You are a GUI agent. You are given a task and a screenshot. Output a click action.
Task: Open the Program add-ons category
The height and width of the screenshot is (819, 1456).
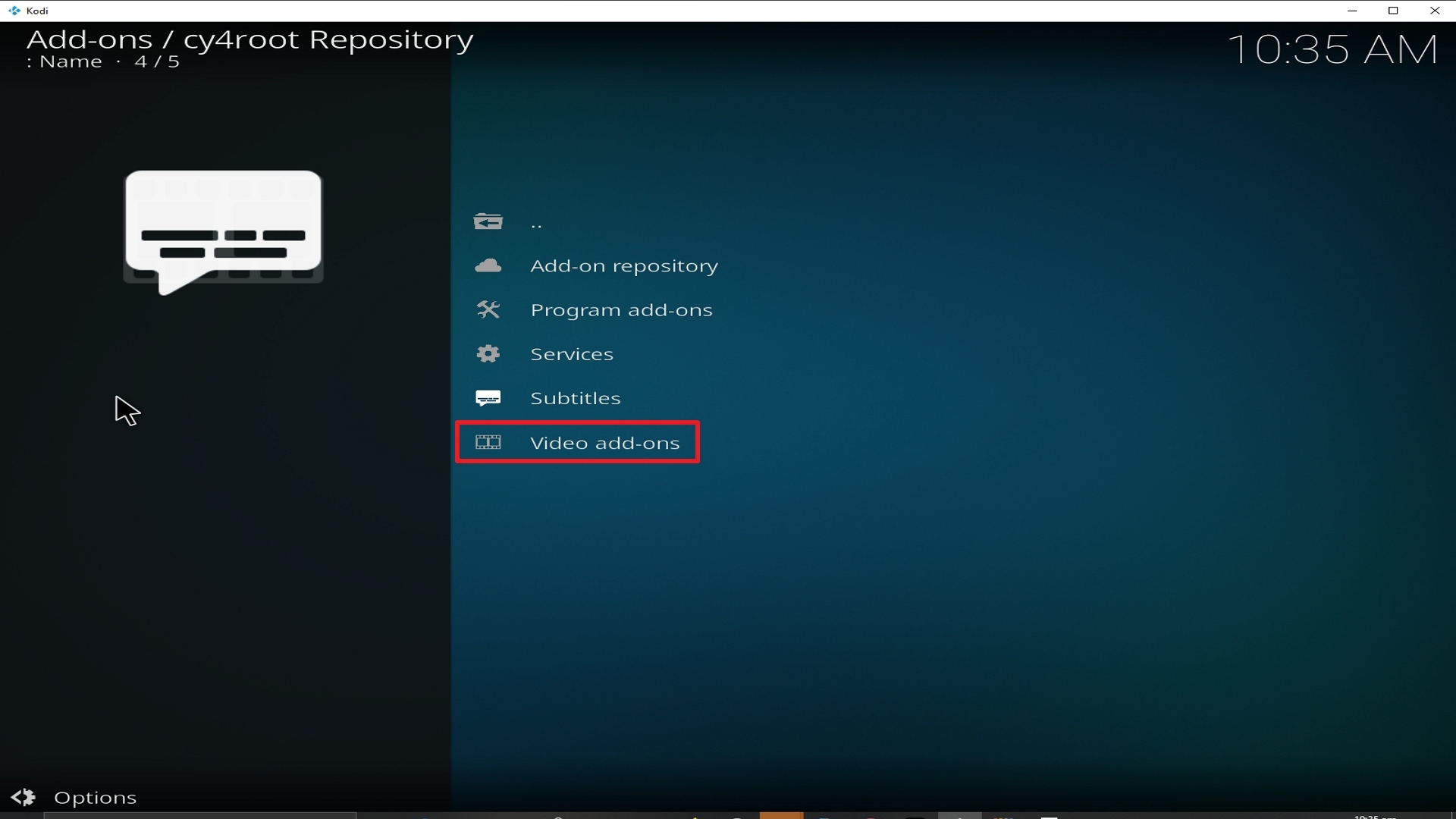[621, 310]
